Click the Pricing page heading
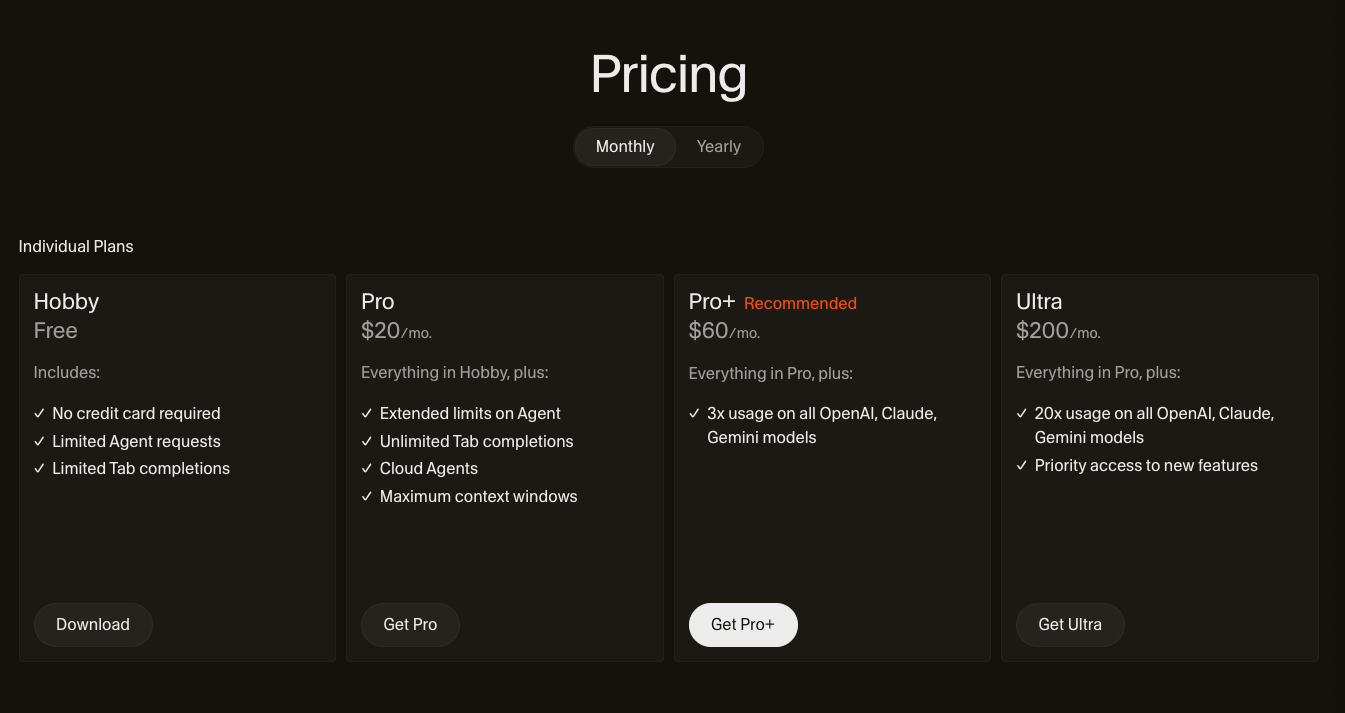This screenshot has width=1345, height=713. 669,74
